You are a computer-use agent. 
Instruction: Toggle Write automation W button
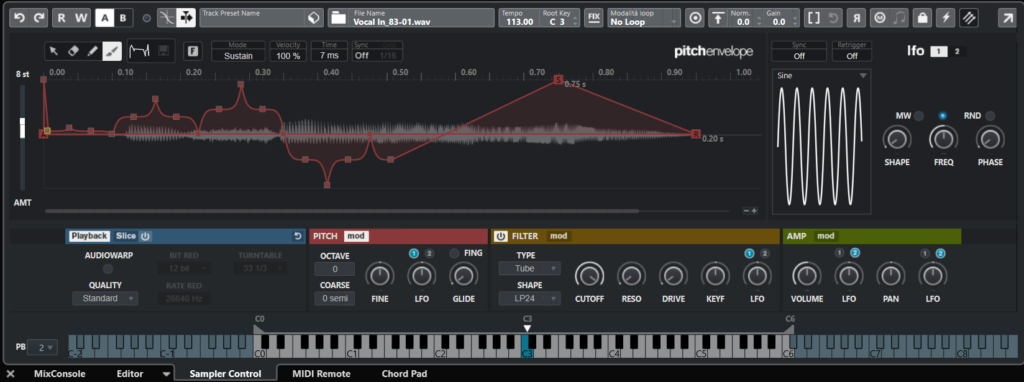80,18
